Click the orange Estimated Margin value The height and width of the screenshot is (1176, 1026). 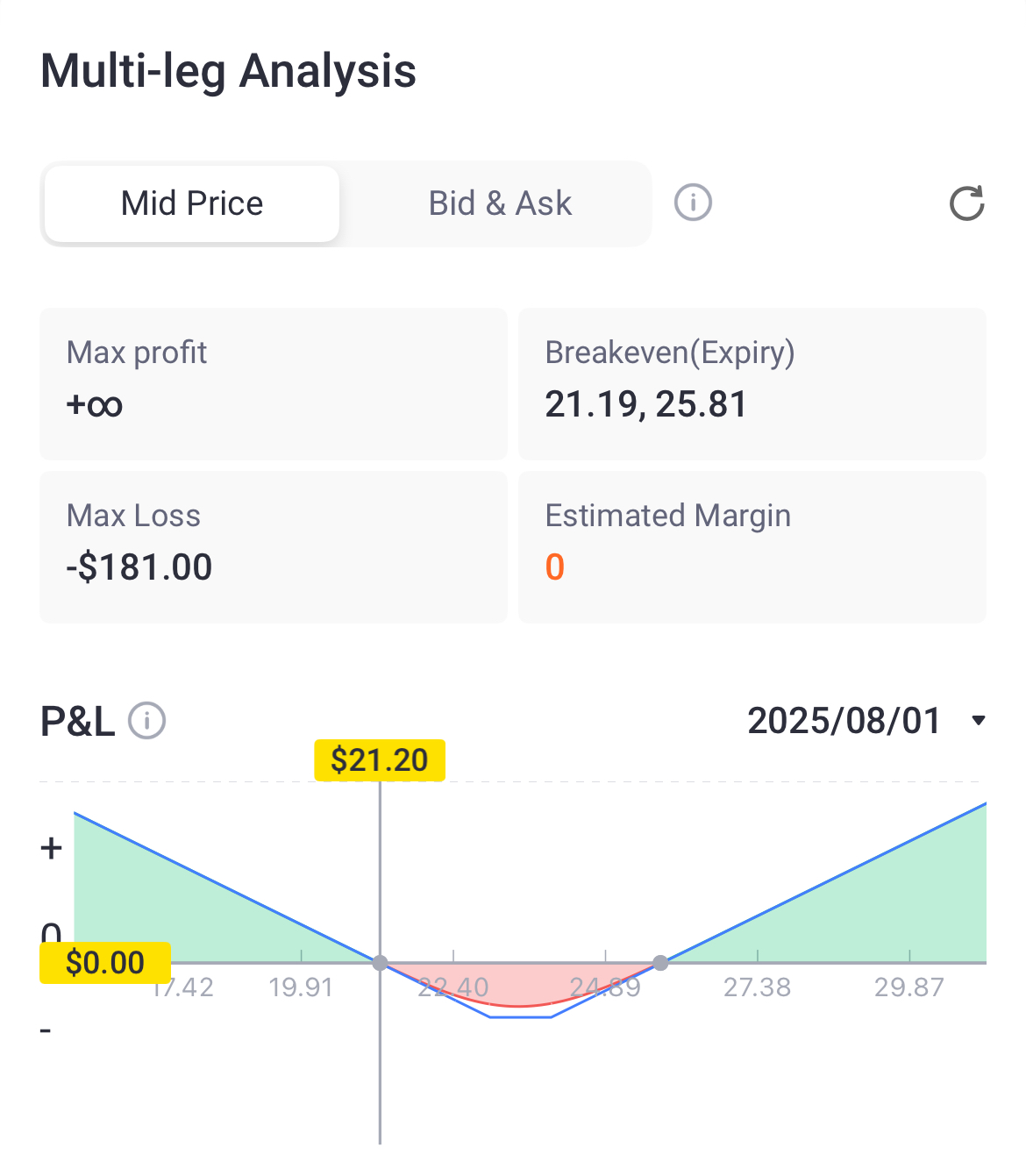click(555, 567)
